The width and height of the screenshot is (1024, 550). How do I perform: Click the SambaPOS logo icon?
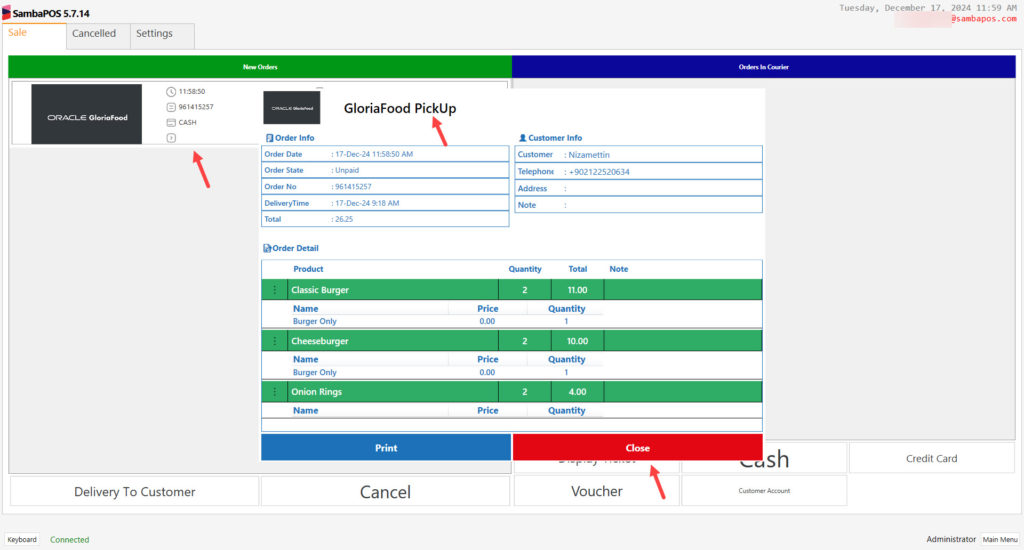pos(7,12)
